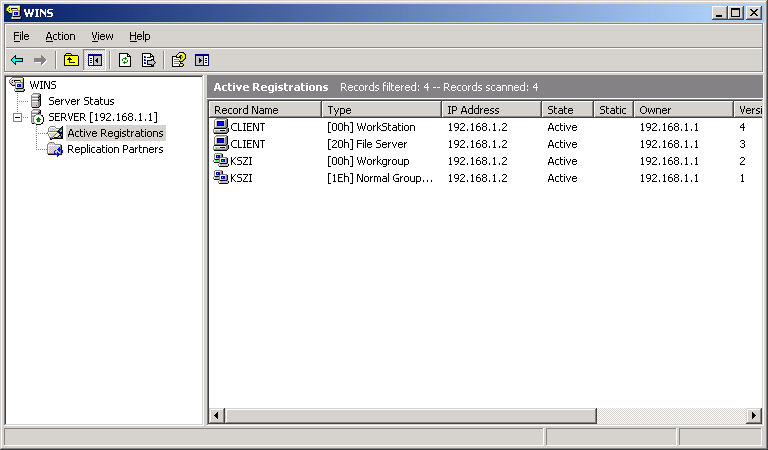Sort by IP Address column header
This screenshot has width=768, height=450.
pyautogui.click(x=491, y=110)
